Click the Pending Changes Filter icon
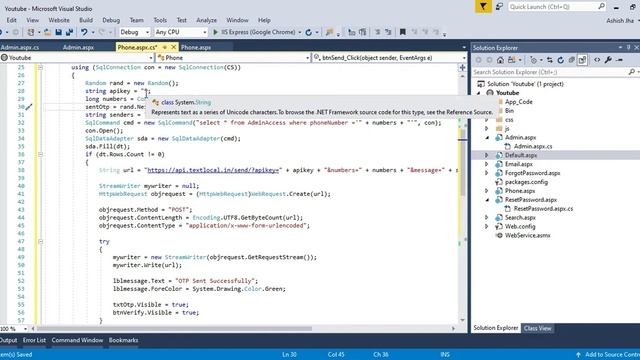640x360 pixels. click(533, 60)
